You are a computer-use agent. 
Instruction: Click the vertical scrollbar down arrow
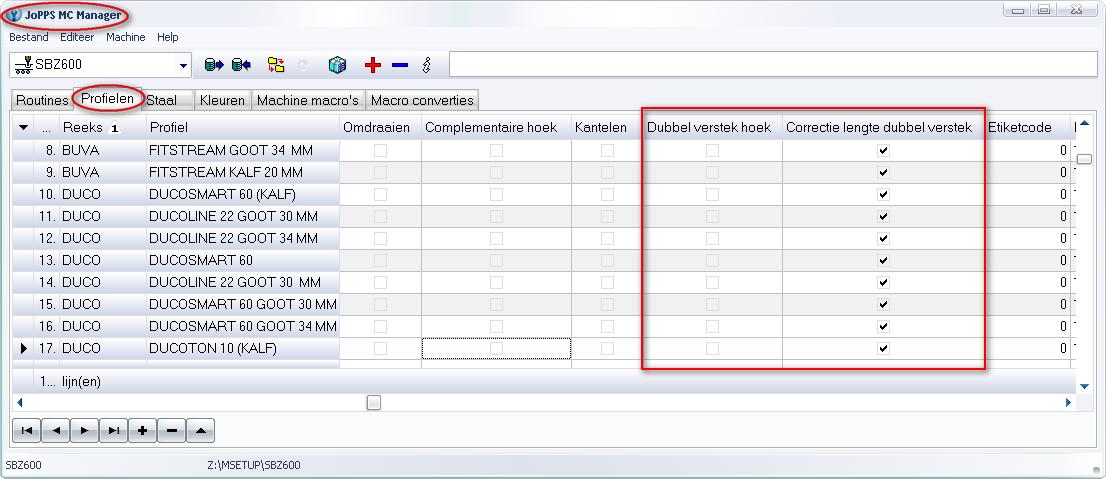[x=1084, y=386]
